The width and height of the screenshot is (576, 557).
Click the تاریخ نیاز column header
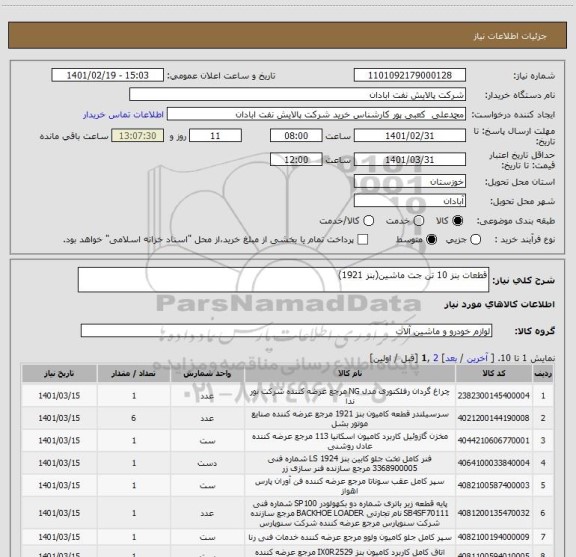(x=59, y=374)
